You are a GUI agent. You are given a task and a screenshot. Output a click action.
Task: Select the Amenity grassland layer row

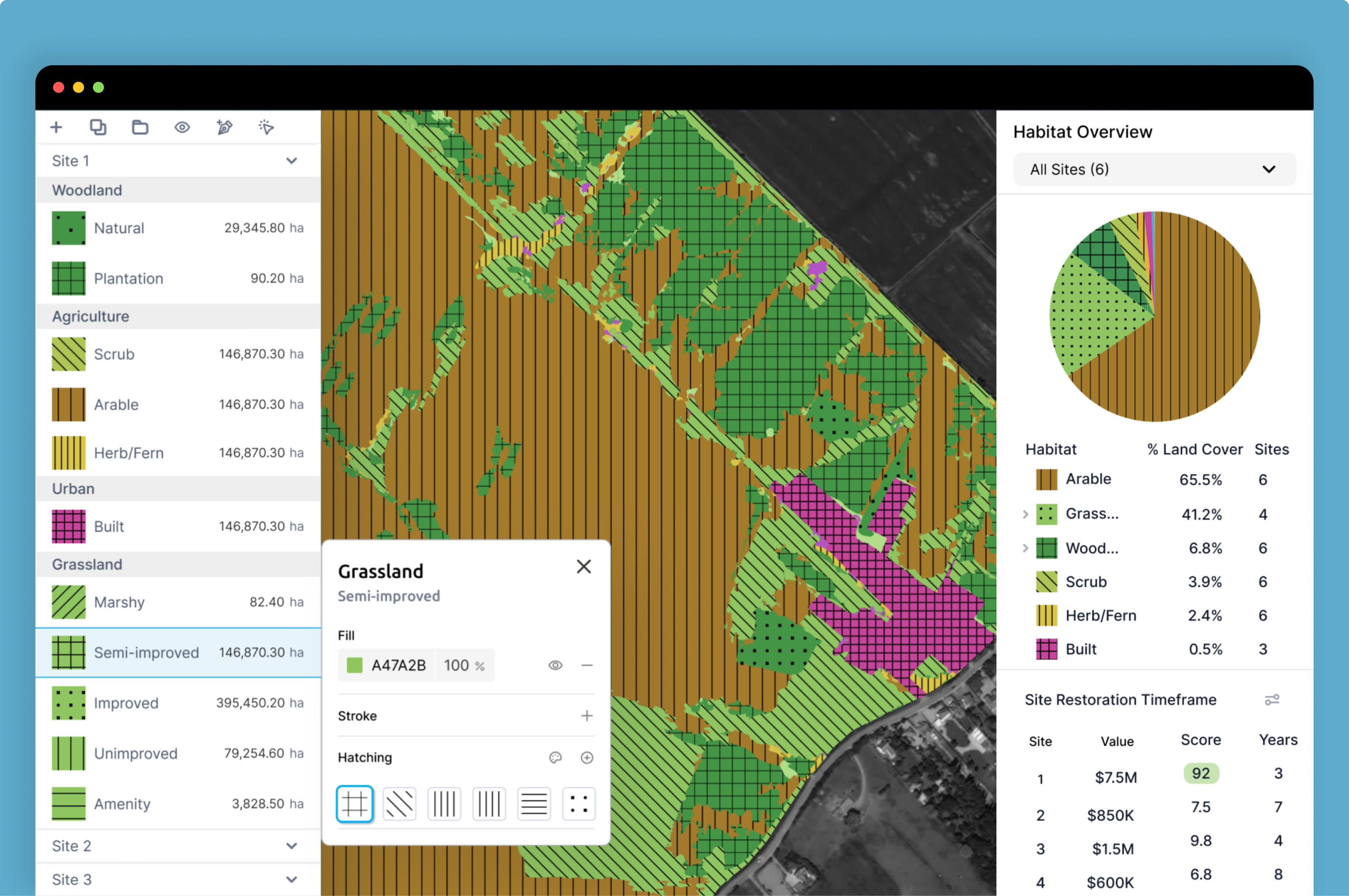pos(178,804)
